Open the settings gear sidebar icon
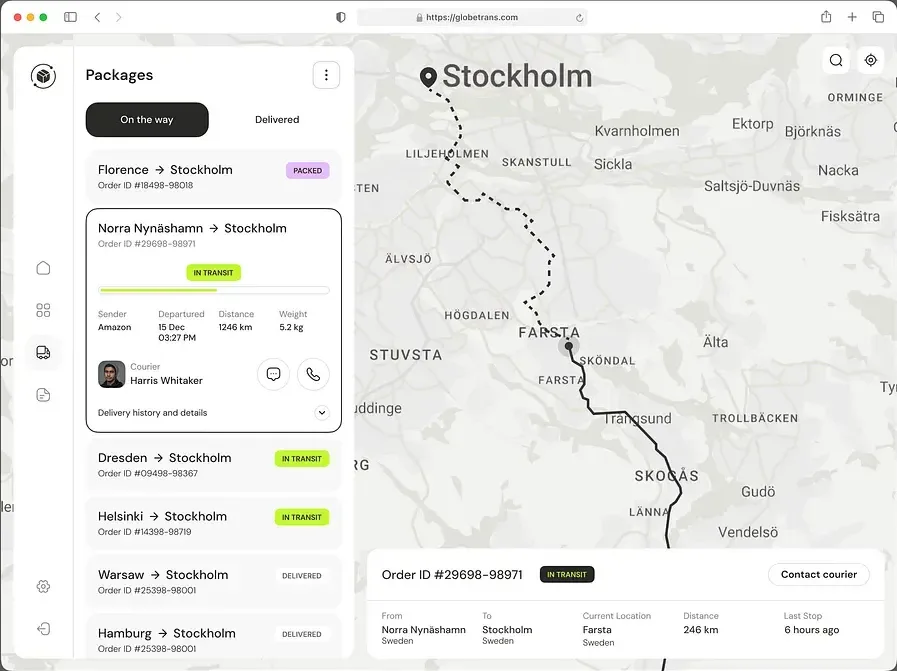This screenshot has height=671, width=897. pyautogui.click(x=43, y=586)
